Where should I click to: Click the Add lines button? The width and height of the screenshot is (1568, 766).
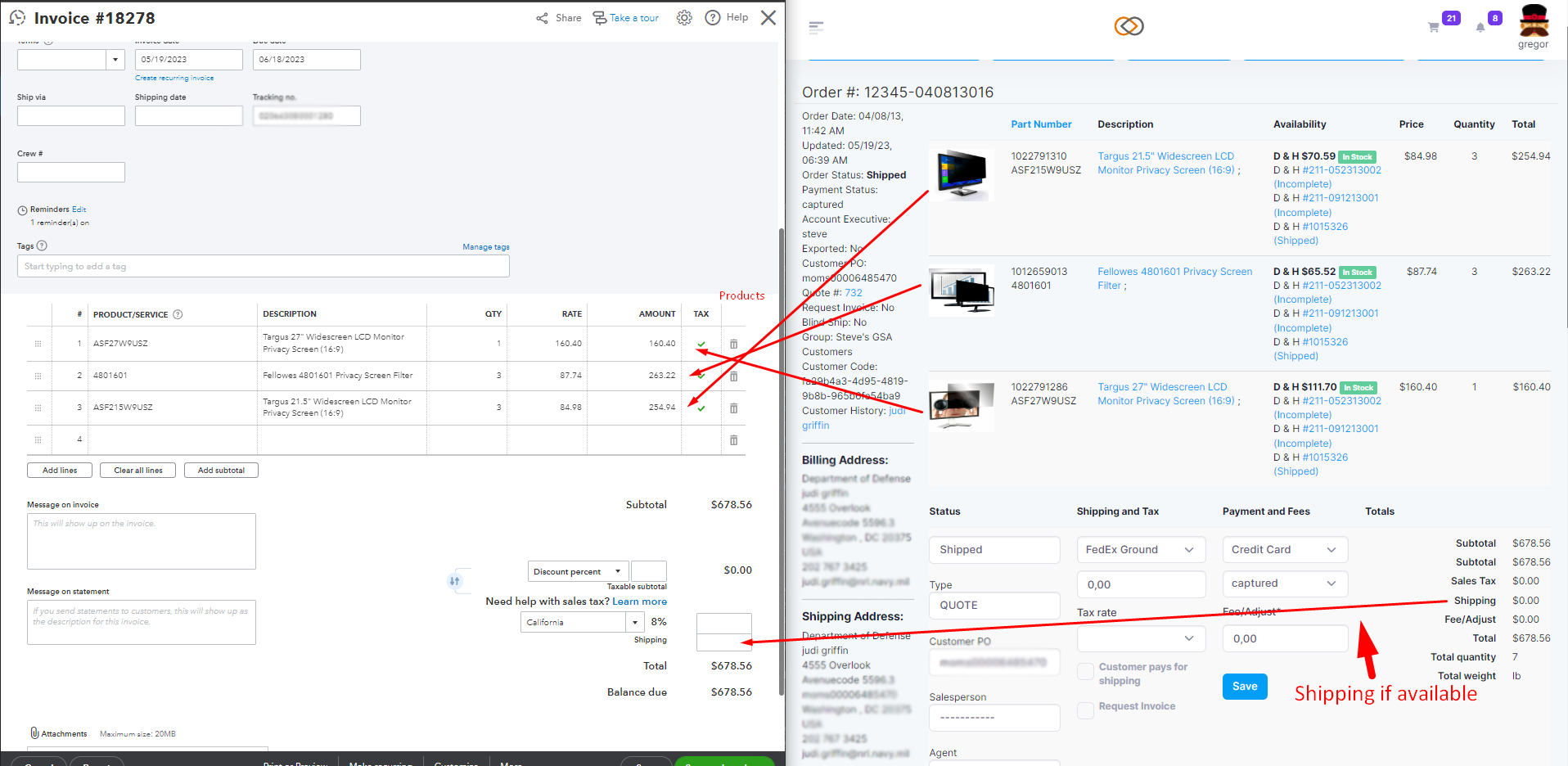click(x=60, y=471)
